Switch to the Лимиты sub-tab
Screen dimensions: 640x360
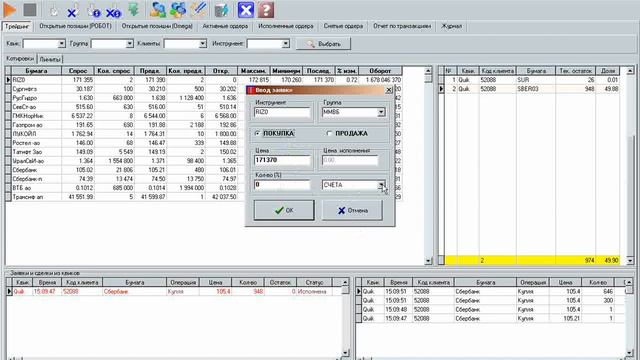pos(50,59)
